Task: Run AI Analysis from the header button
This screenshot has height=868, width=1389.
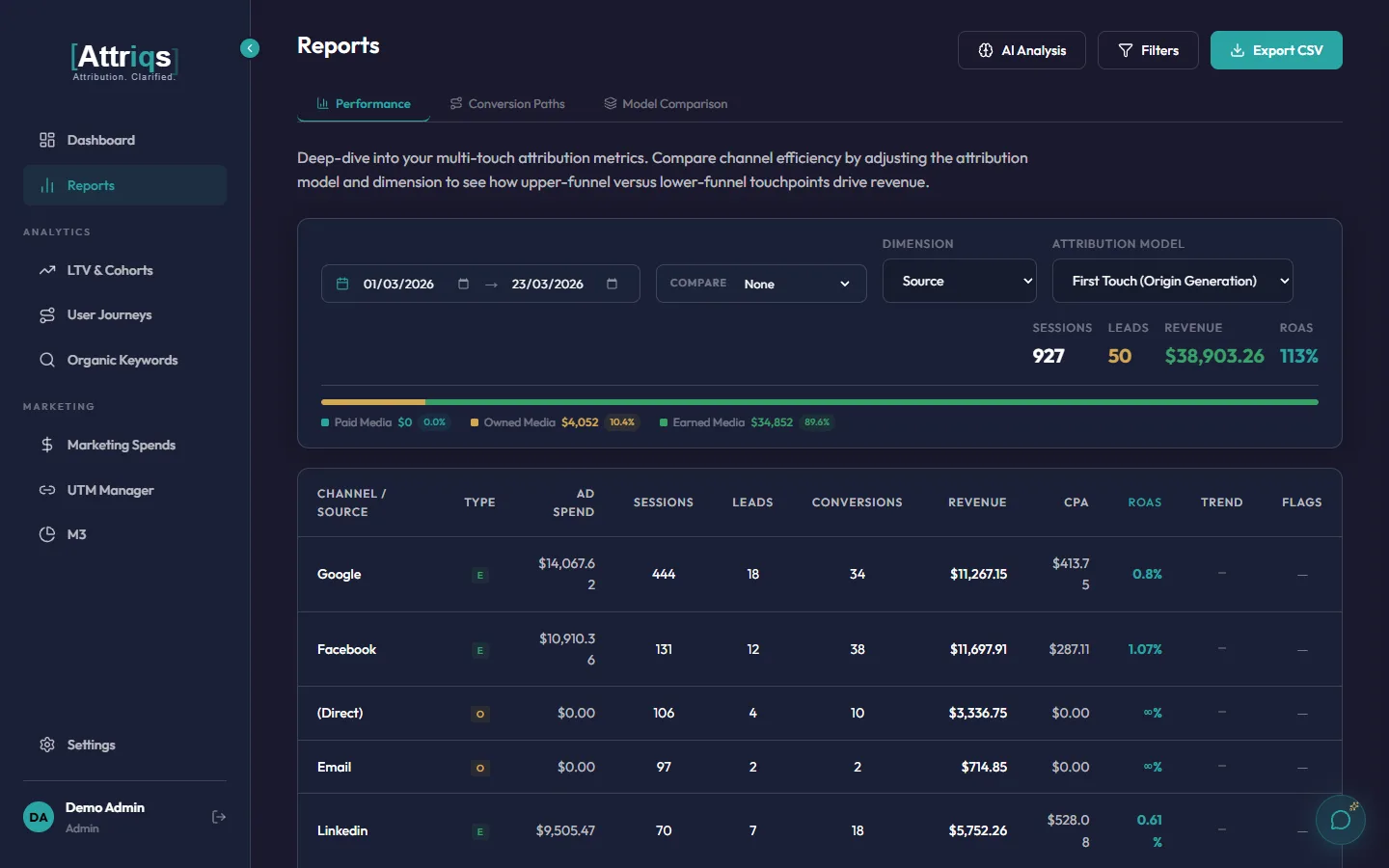Action: click(1021, 49)
